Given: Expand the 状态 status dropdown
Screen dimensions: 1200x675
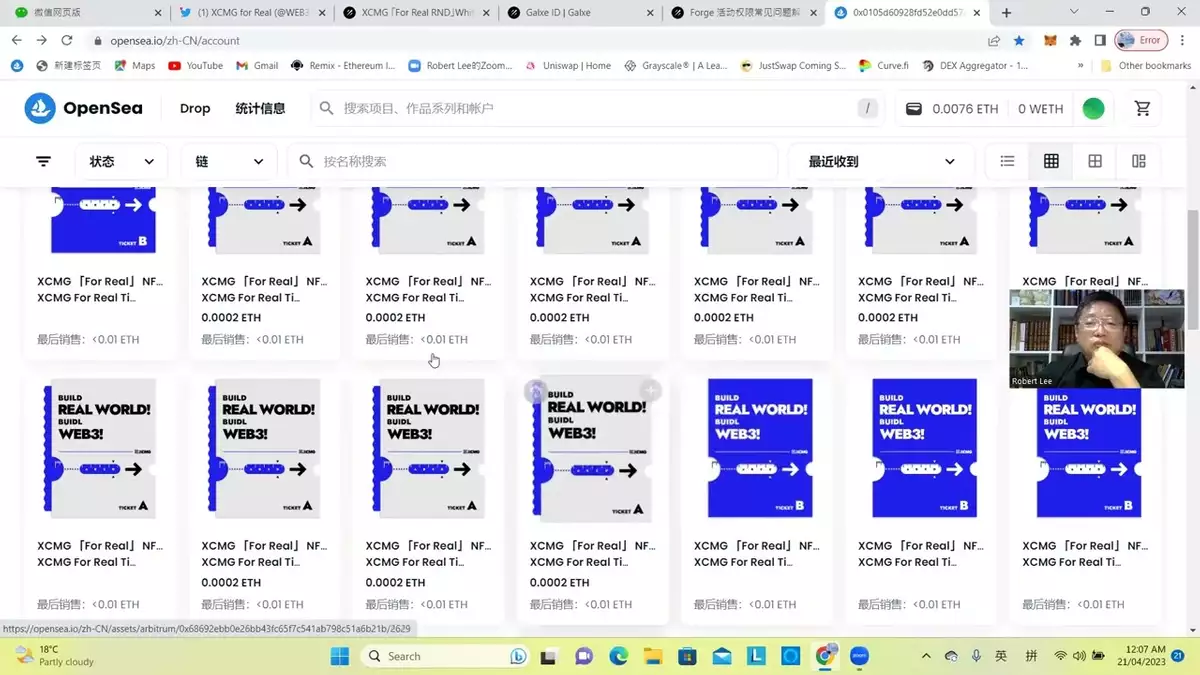Looking at the screenshot, I should pyautogui.click(x=121, y=161).
